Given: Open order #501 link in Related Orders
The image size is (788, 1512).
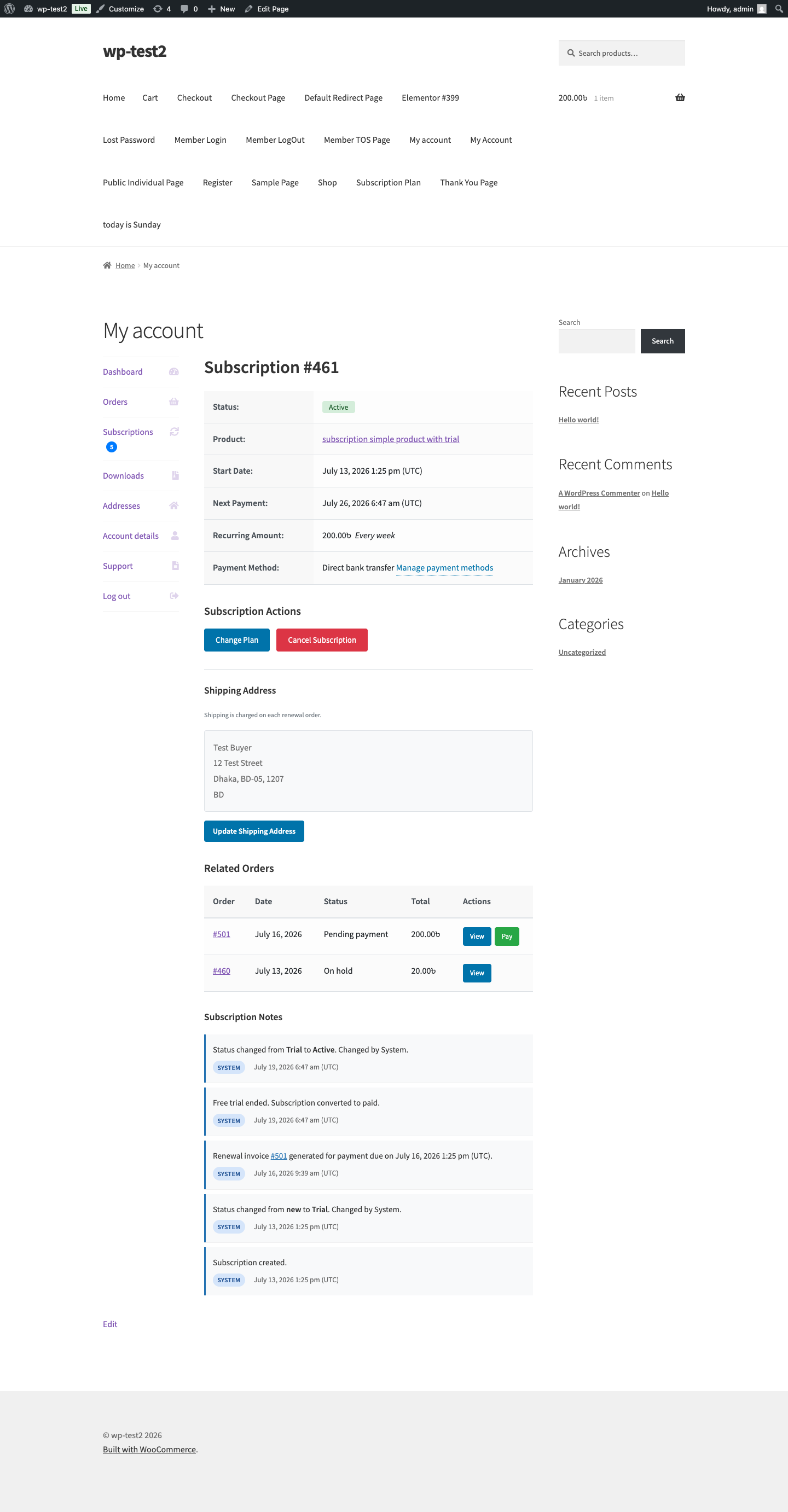Looking at the screenshot, I should tap(222, 934).
